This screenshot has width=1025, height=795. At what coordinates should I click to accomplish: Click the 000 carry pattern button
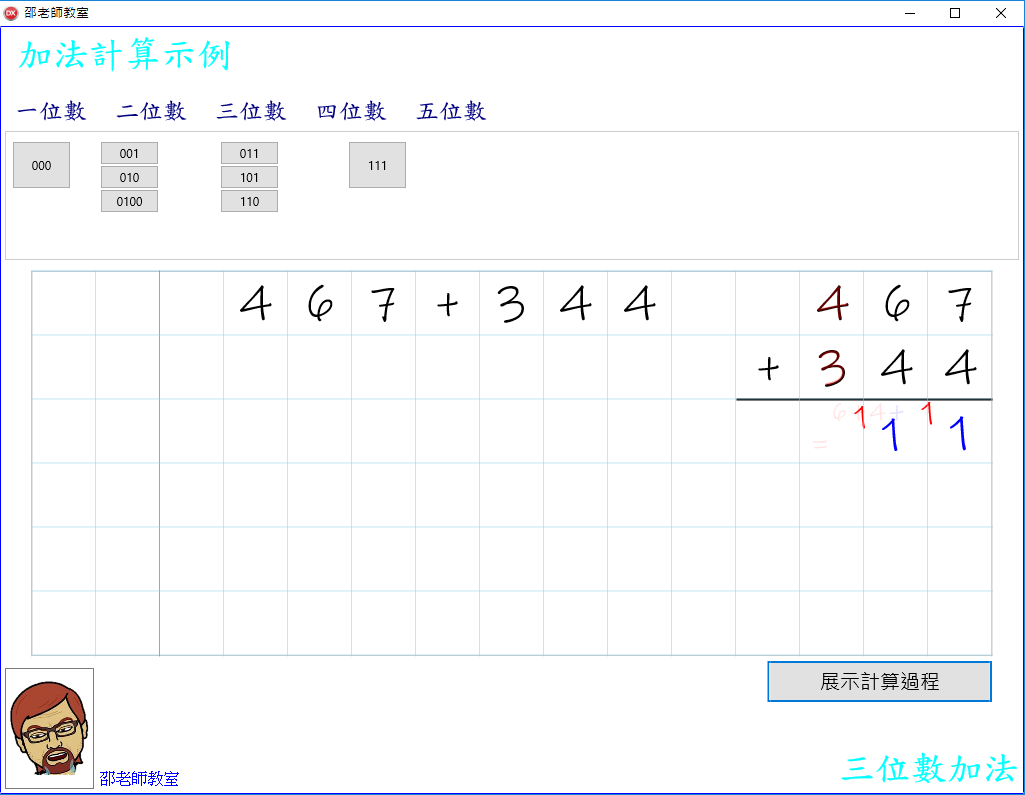pos(41,165)
